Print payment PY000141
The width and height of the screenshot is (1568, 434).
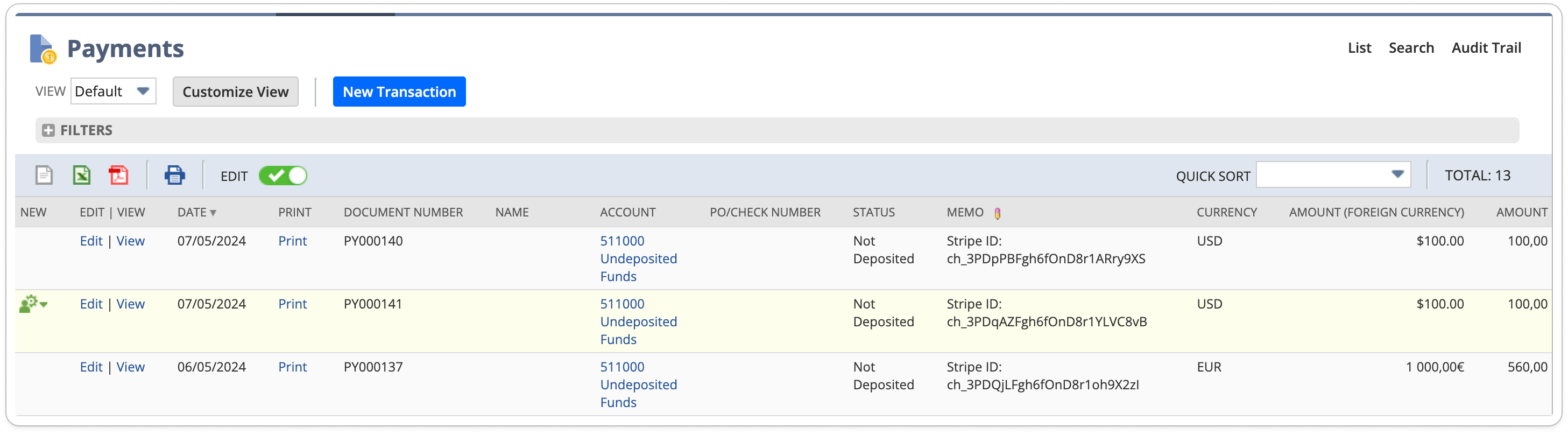pos(292,304)
